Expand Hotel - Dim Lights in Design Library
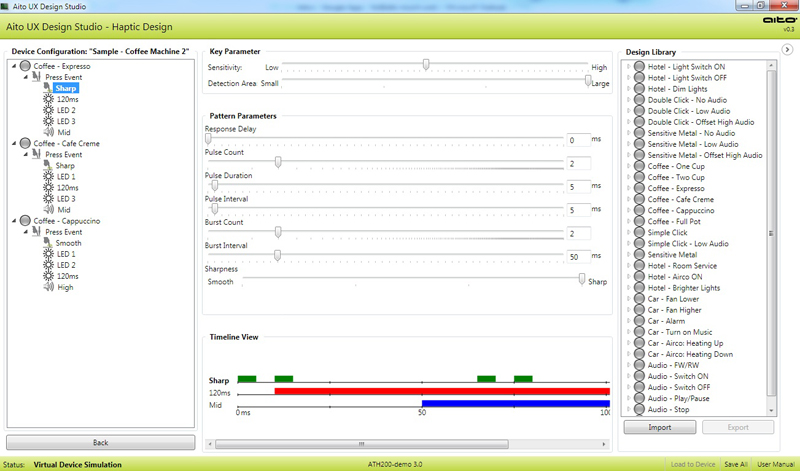The height and width of the screenshot is (471, 800). [628, 89]
